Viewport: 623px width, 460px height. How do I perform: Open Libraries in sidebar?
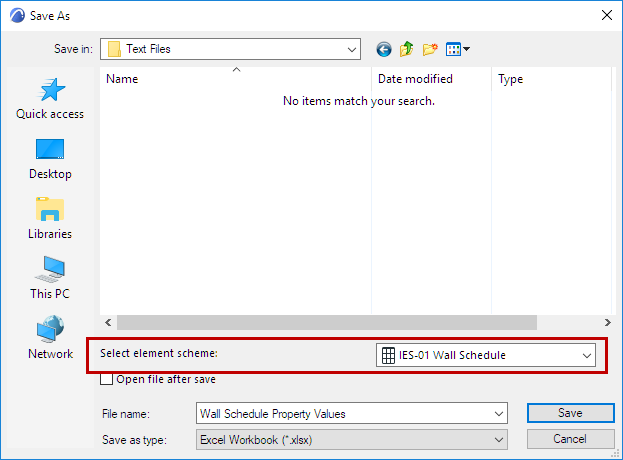point(50,218)
